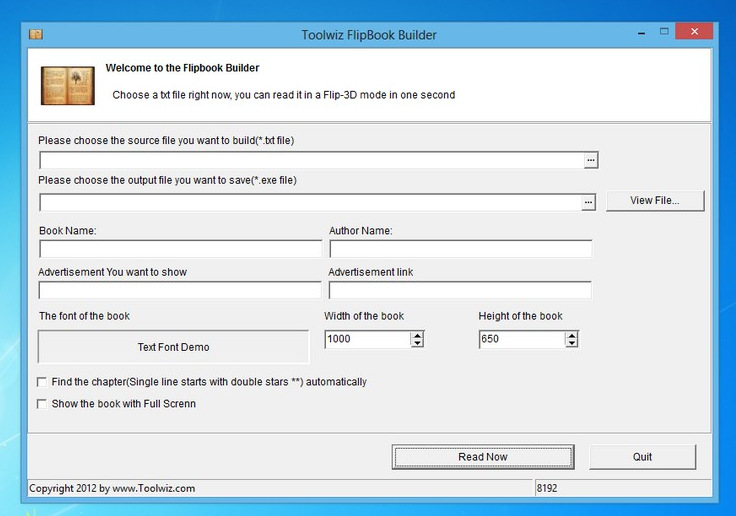Open the Text Font Demo font picker

(174, 347)
